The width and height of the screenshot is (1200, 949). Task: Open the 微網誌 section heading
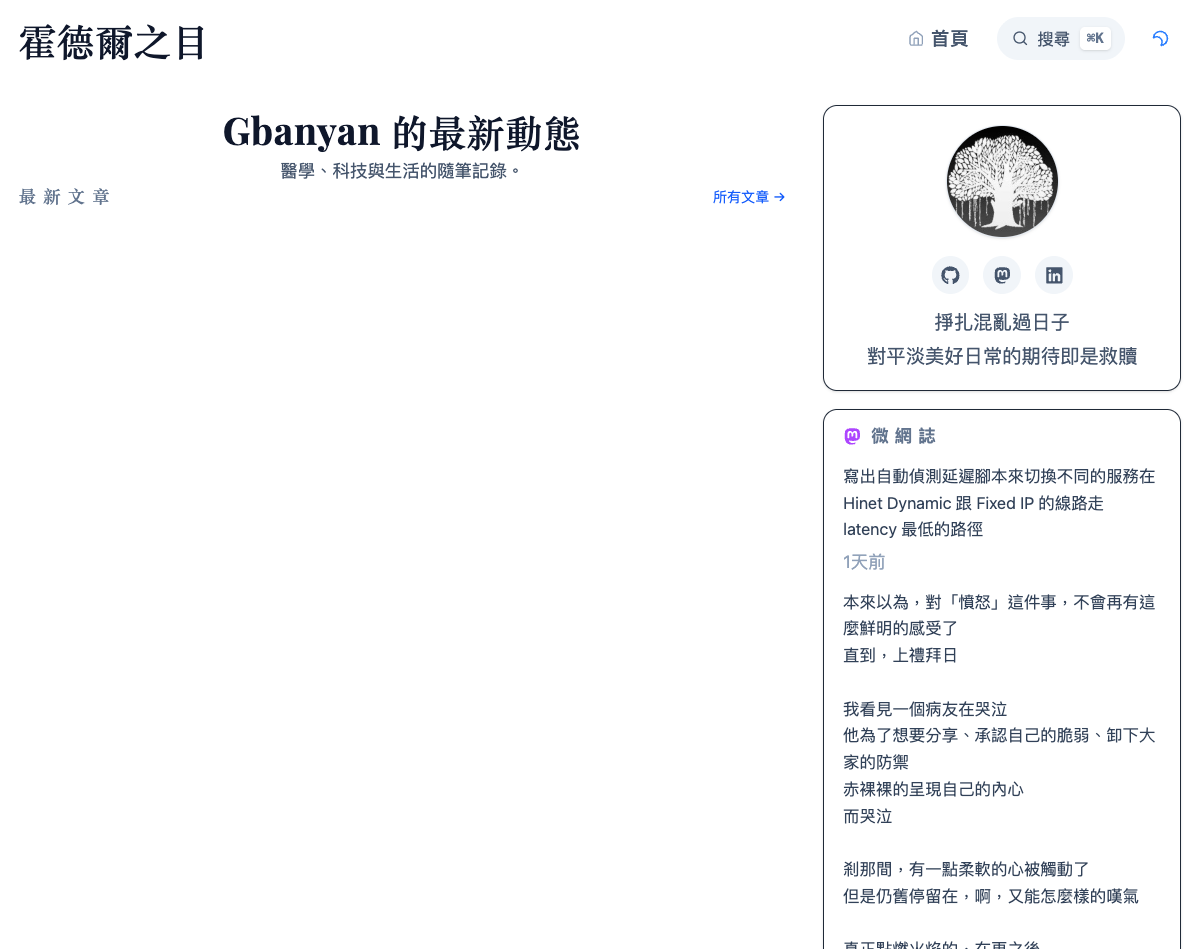[x=903, y=436]
